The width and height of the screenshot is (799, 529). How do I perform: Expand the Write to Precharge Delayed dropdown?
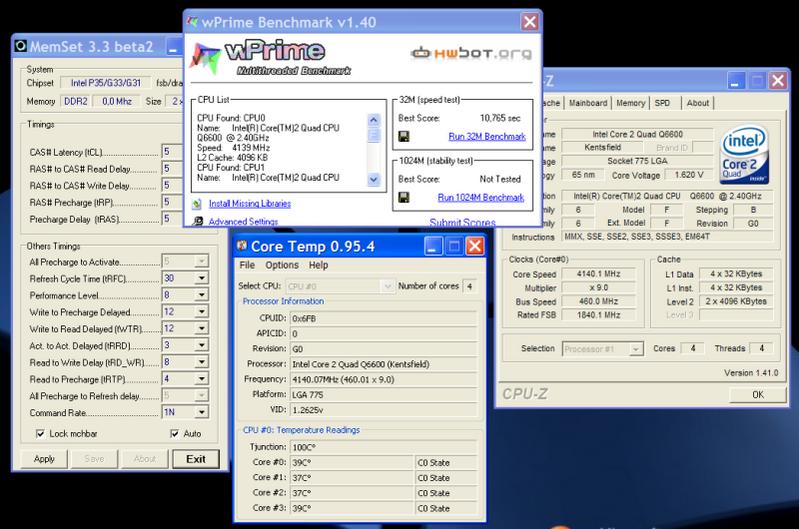click(202, 312)
